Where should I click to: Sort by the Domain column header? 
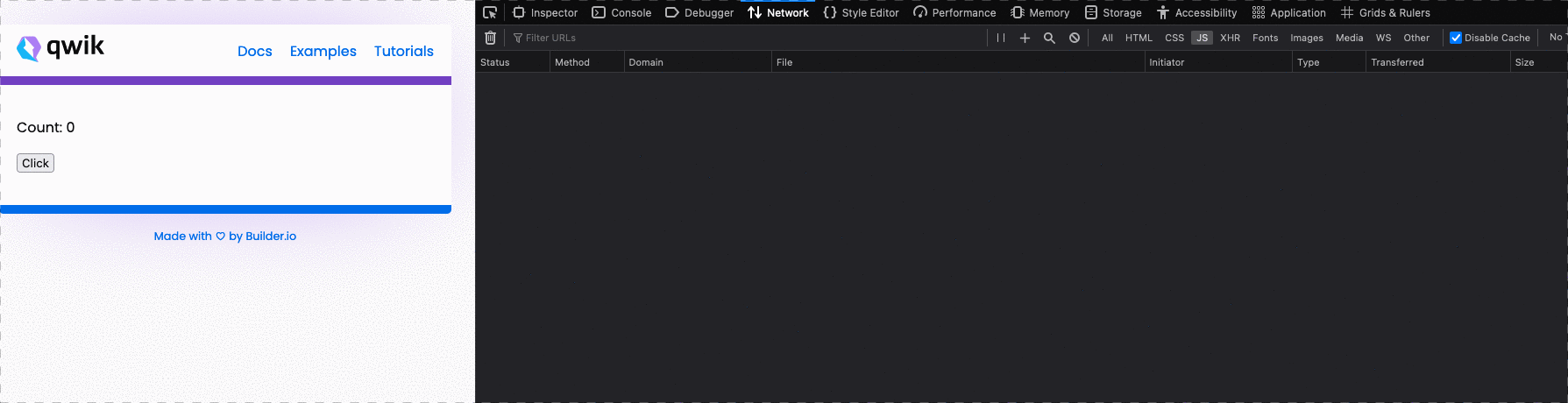click(697, 62)
